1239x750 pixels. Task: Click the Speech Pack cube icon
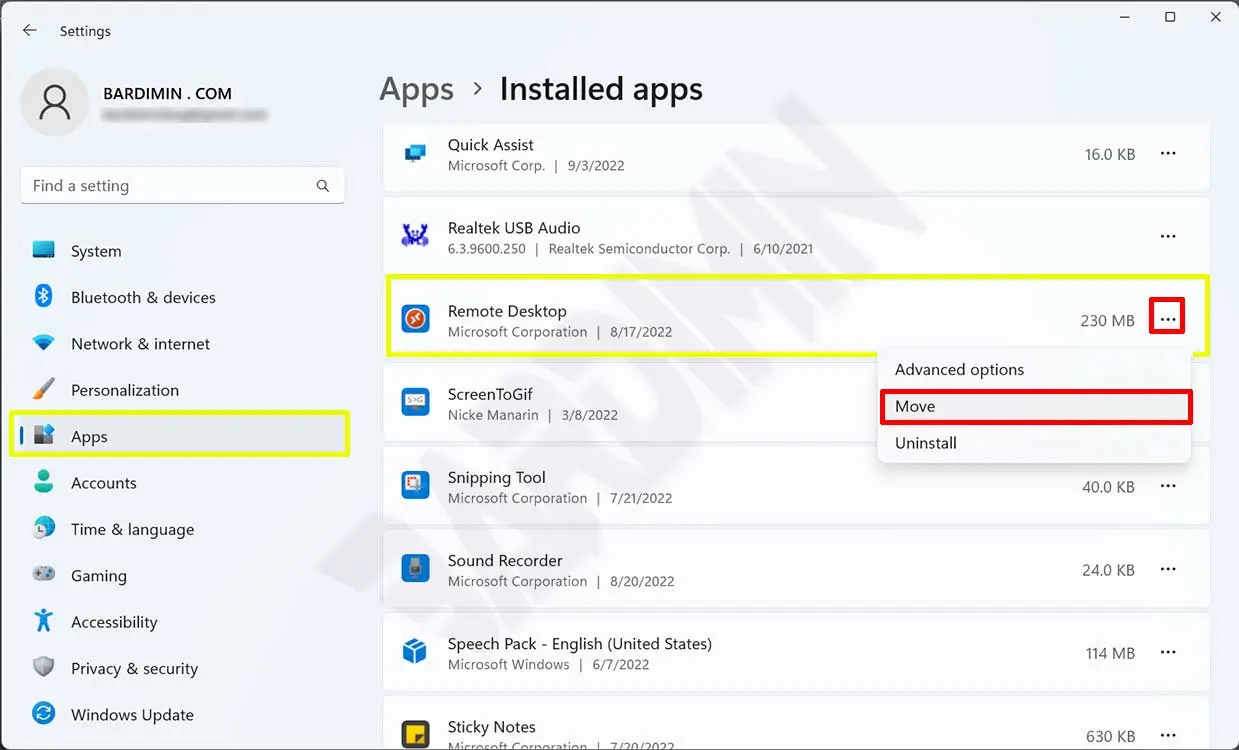[415, 652]
